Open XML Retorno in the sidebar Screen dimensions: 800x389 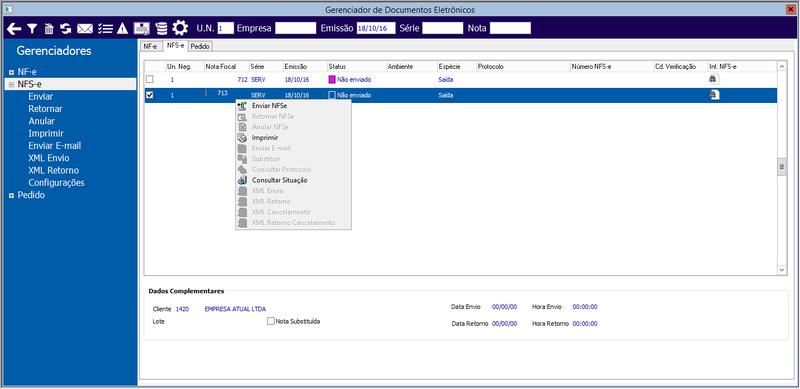(x=54, y=171)
